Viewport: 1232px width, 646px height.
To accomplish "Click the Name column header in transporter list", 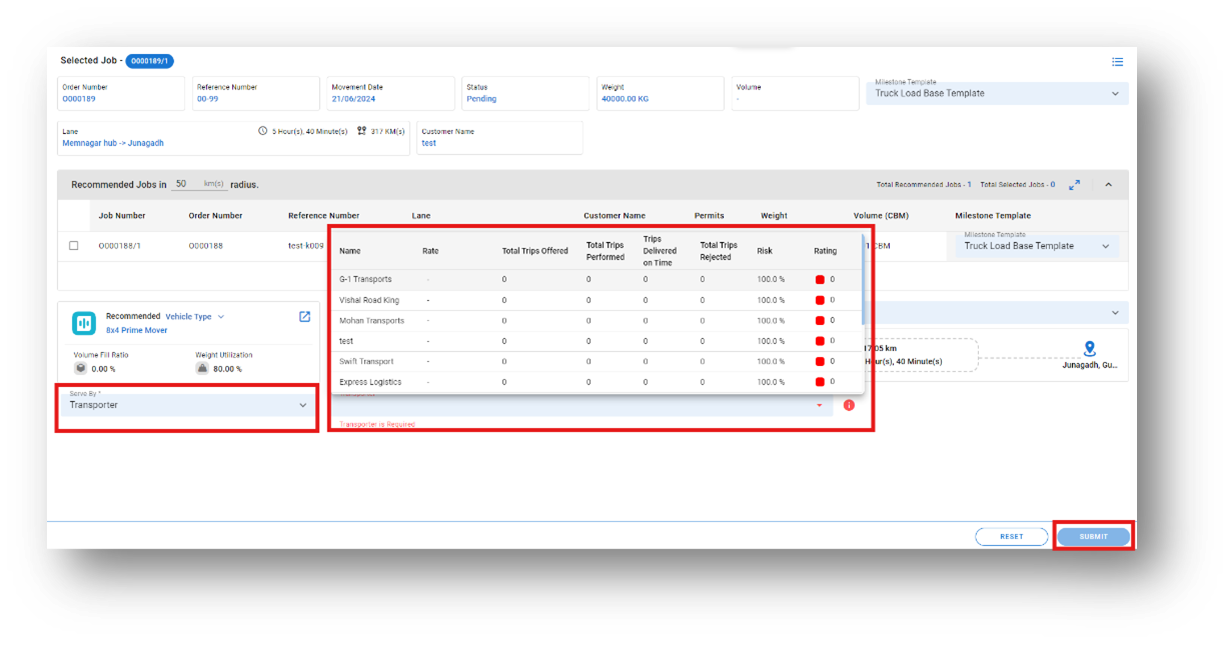I will (x=350, y=251).
